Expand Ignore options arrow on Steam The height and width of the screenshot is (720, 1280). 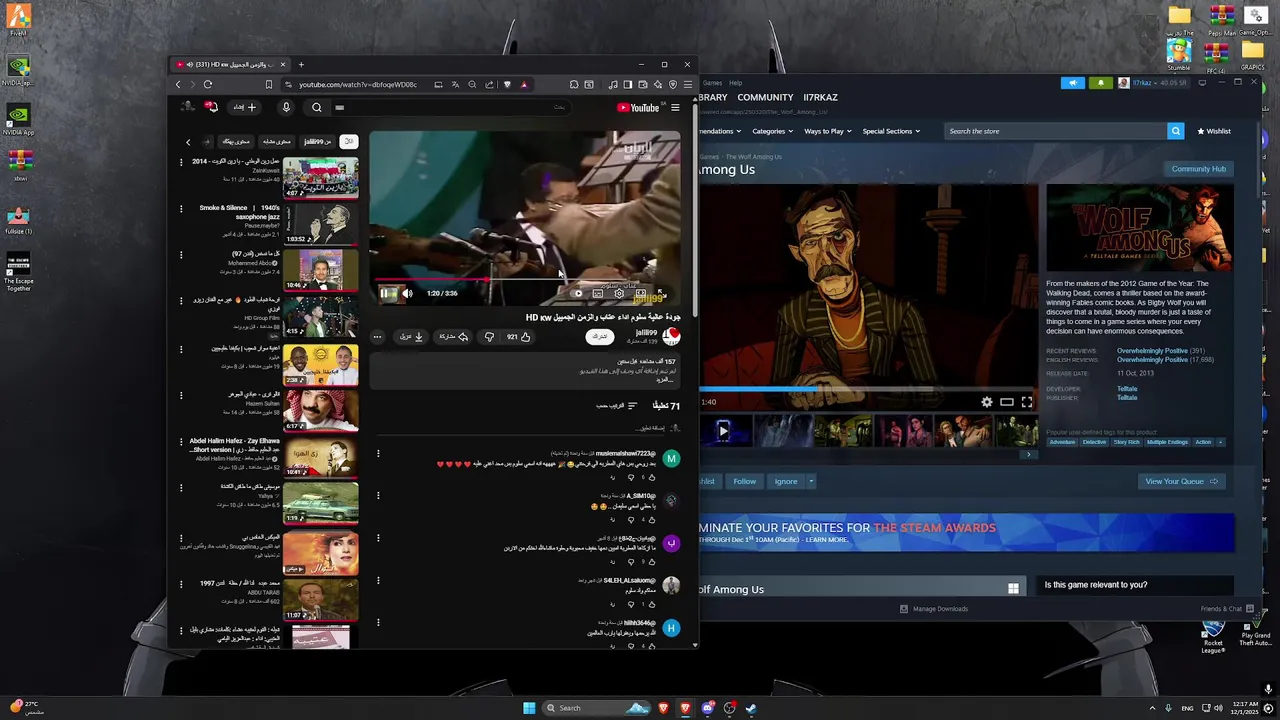811,481
